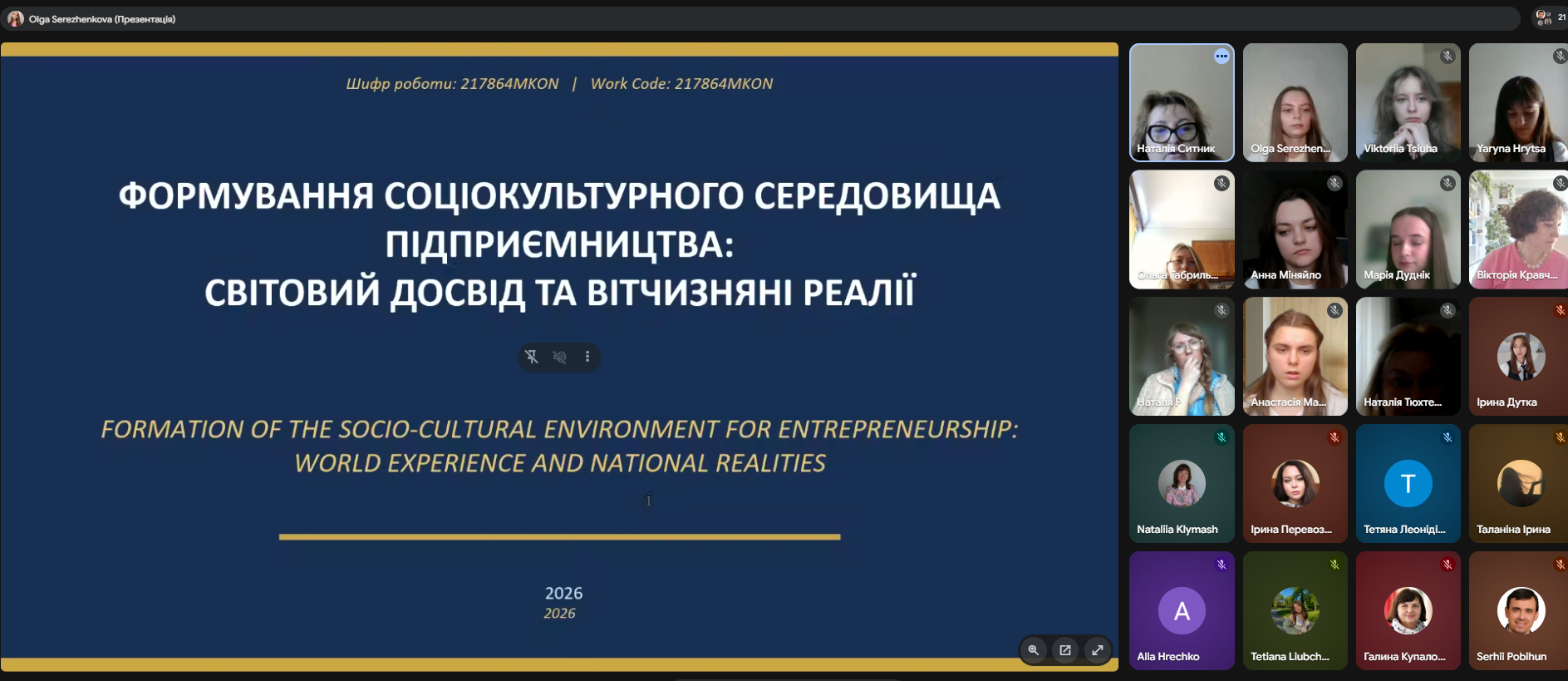Click muted mic icon on Марія Дудник tile
This screenshot has width=1568, height=681.
click(1448, 184)
